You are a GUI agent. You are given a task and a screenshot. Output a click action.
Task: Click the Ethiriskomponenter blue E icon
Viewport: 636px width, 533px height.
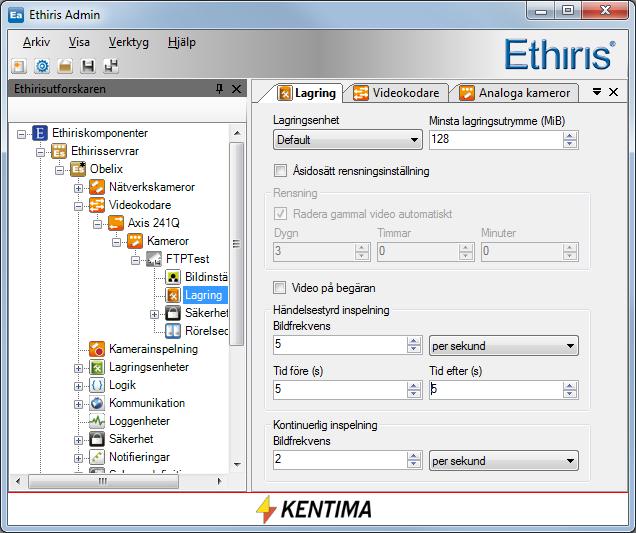point(40,133)
